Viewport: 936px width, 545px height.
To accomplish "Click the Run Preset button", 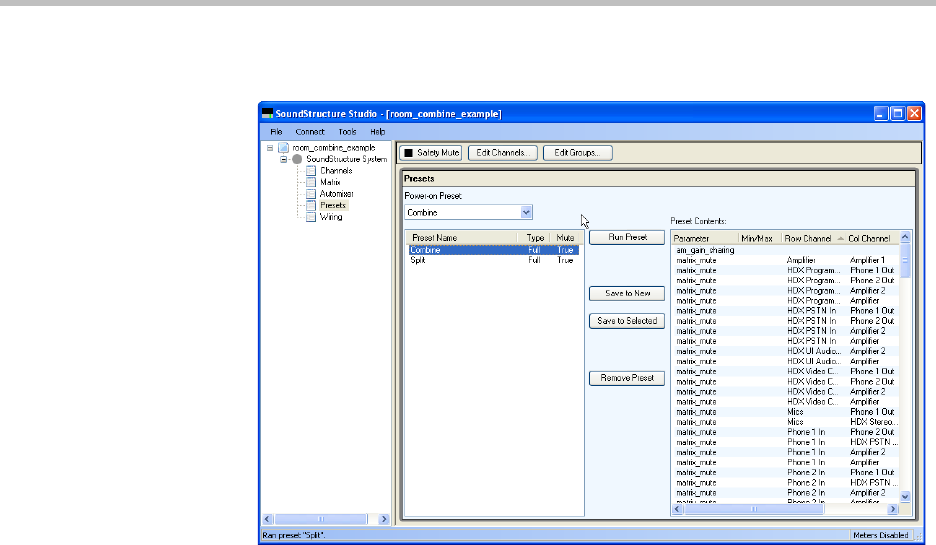I will [626, 238].
